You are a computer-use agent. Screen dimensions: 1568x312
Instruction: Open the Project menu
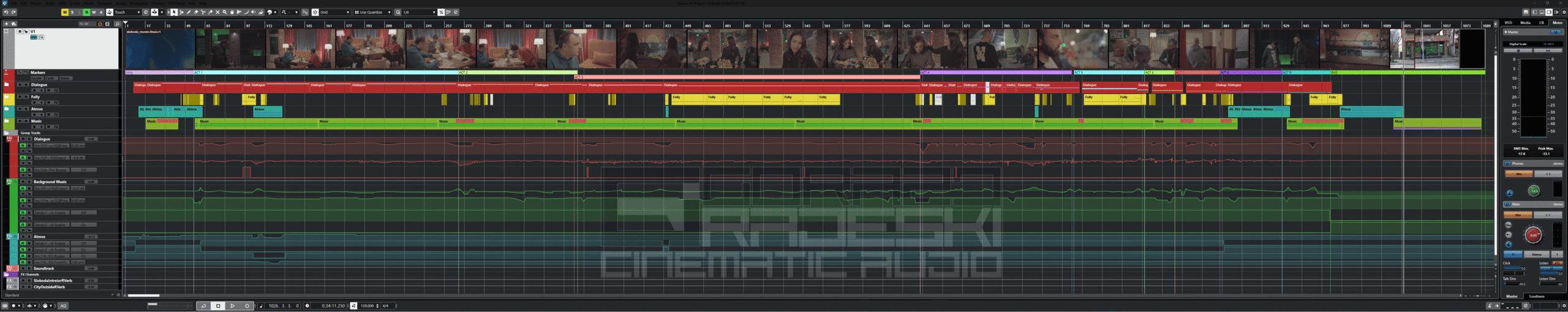click(36, 3)
